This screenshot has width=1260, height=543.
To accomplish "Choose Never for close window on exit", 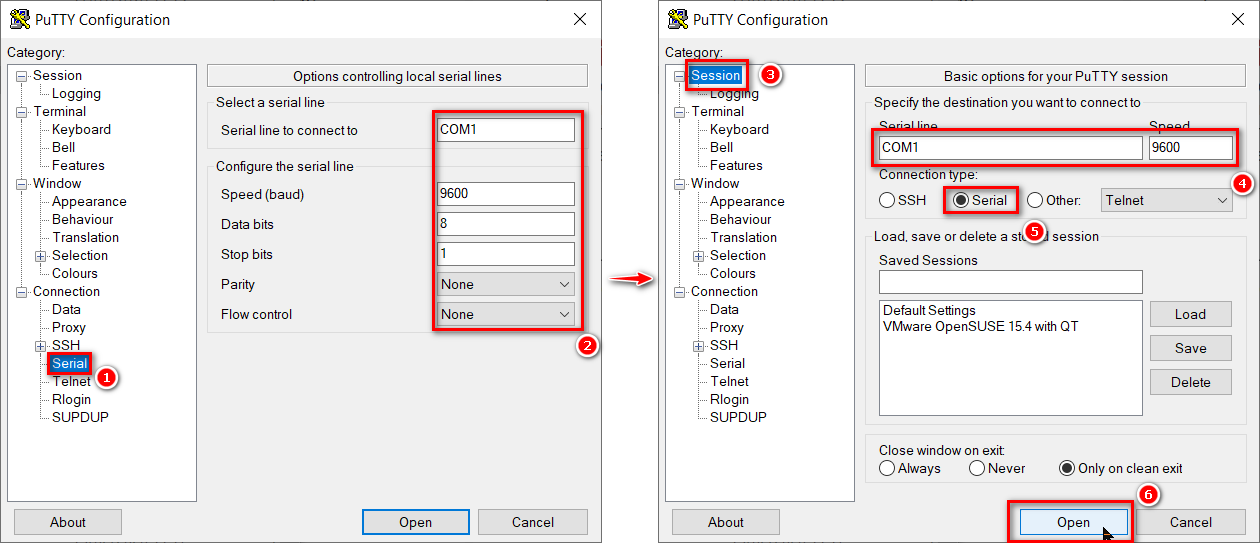I will [x=977, y=468].
